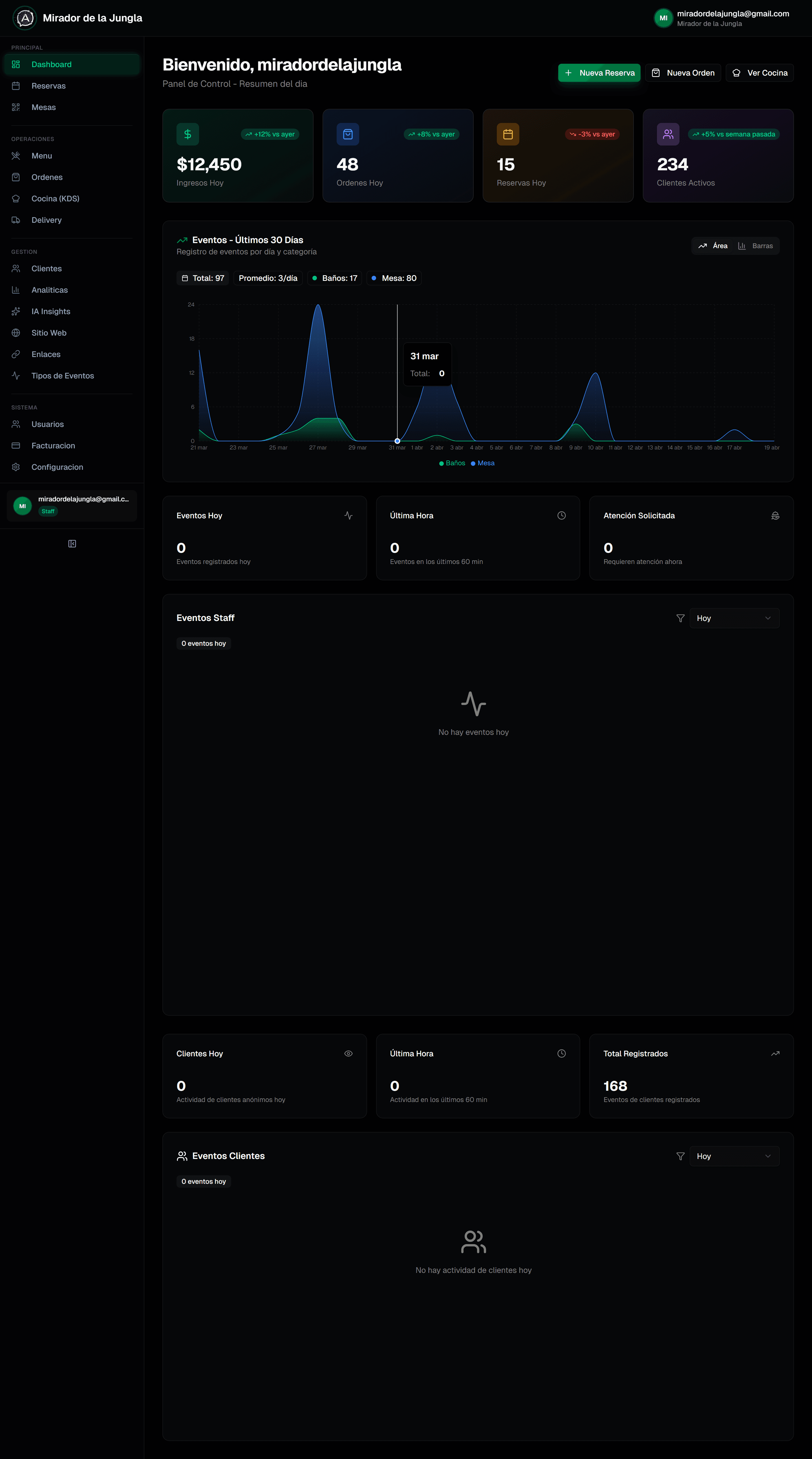
Task: Click the clock icon on staff Última Hora card
Action: [562, 515]
